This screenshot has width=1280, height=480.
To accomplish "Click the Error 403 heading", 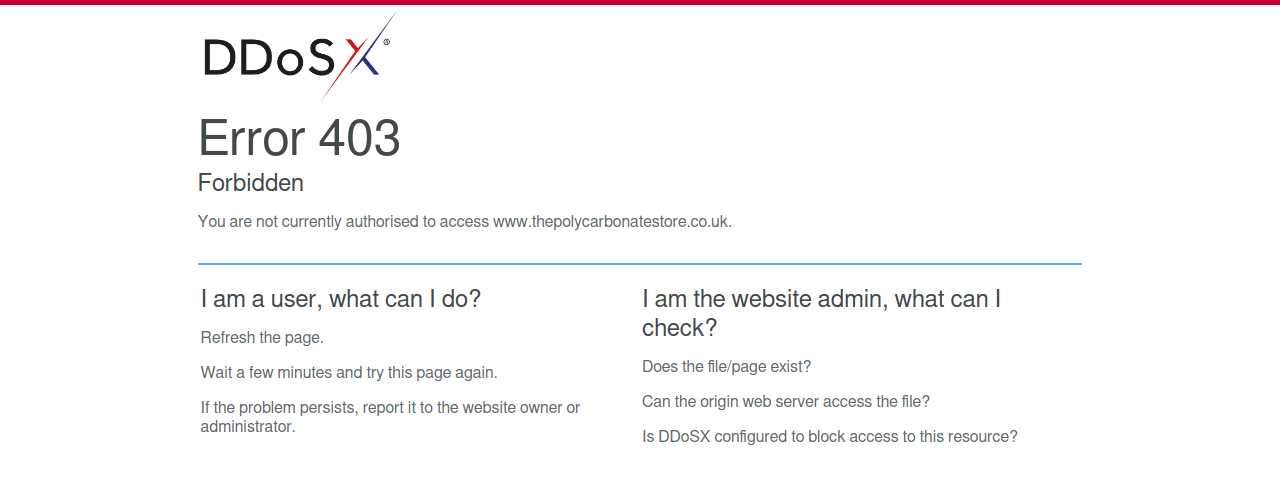I will tap(299, 138).
